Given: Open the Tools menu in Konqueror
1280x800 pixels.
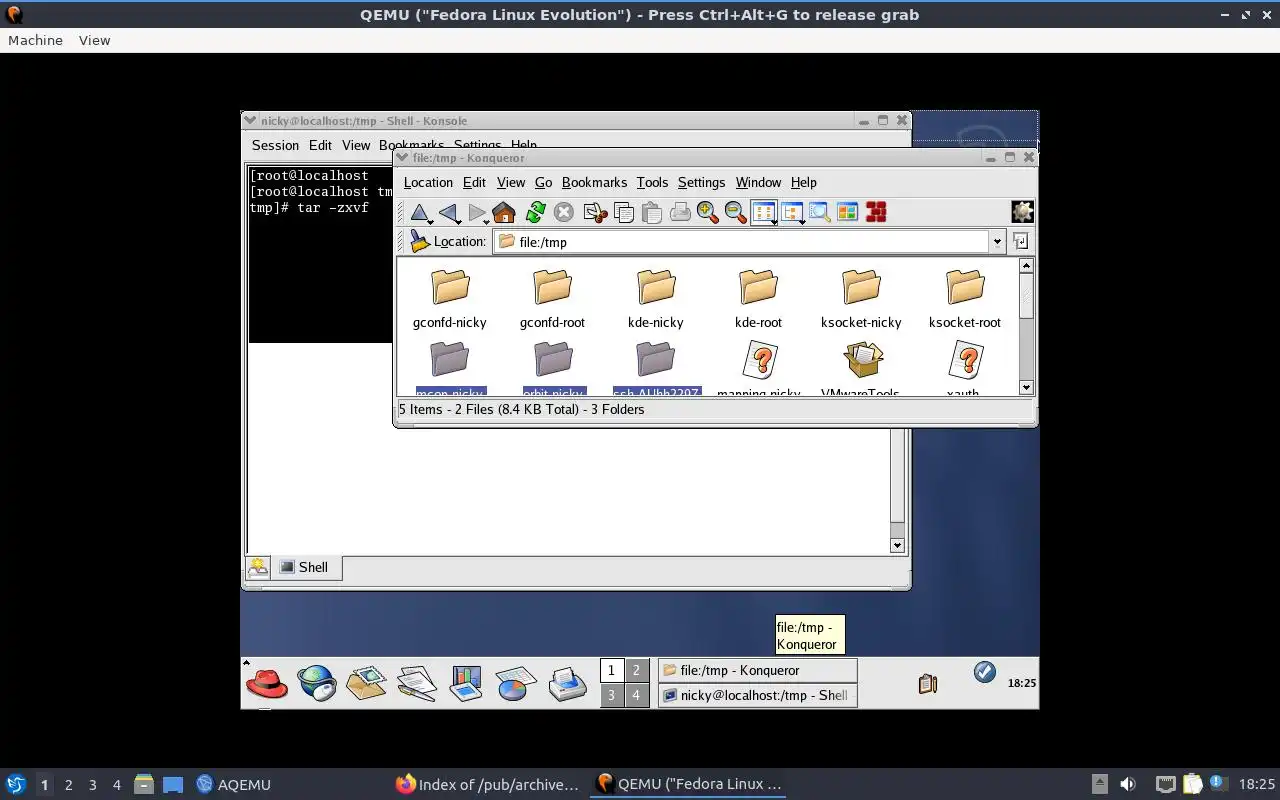Looking at the screenshot, I should [652, 182].
